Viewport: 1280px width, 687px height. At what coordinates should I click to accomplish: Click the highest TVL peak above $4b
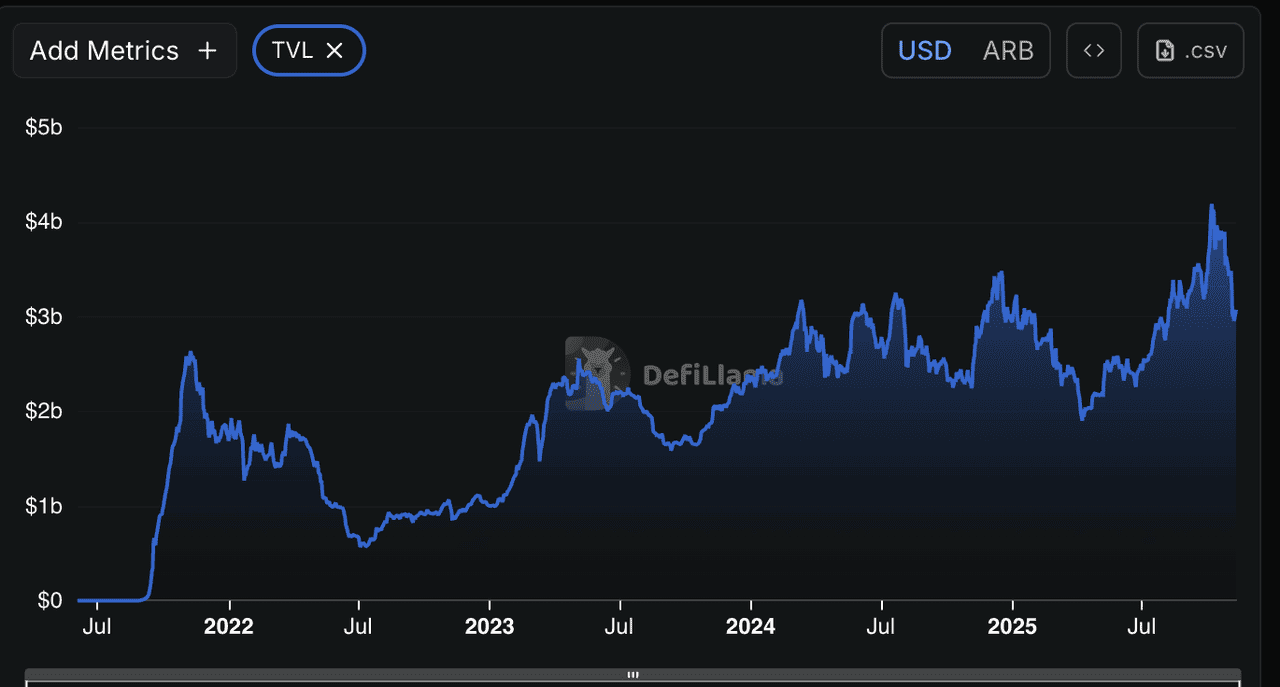(1212, 206)
